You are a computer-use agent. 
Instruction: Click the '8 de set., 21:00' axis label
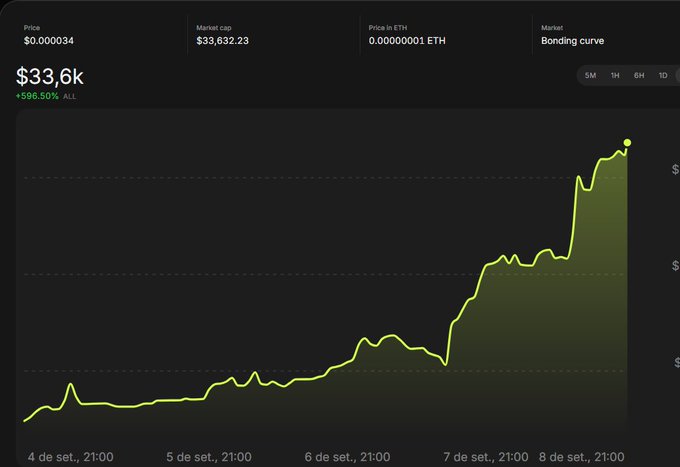point(581,457)
